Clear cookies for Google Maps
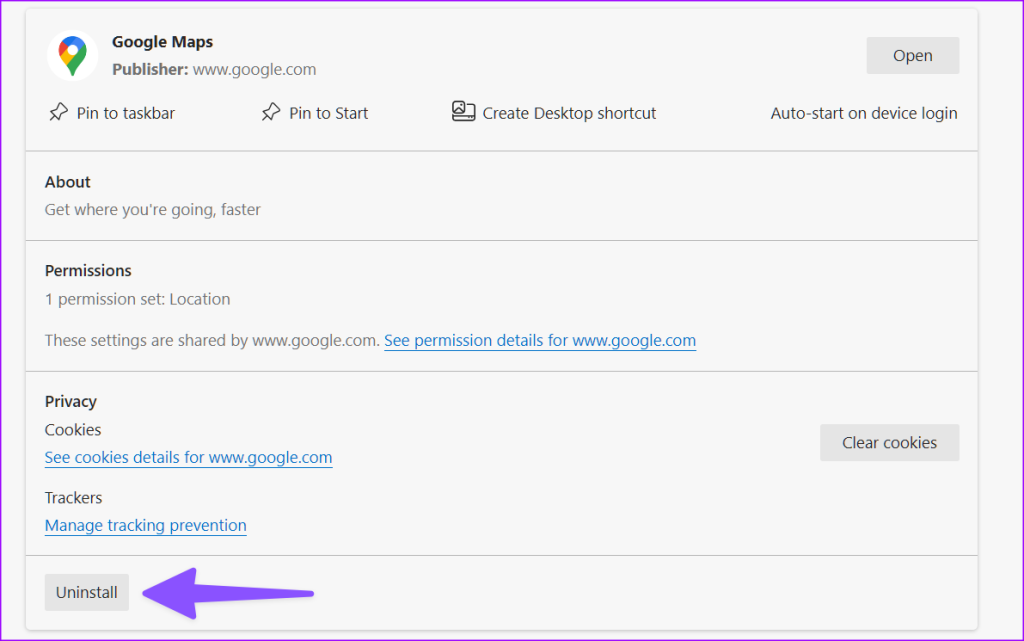 [x=889, y=442]
